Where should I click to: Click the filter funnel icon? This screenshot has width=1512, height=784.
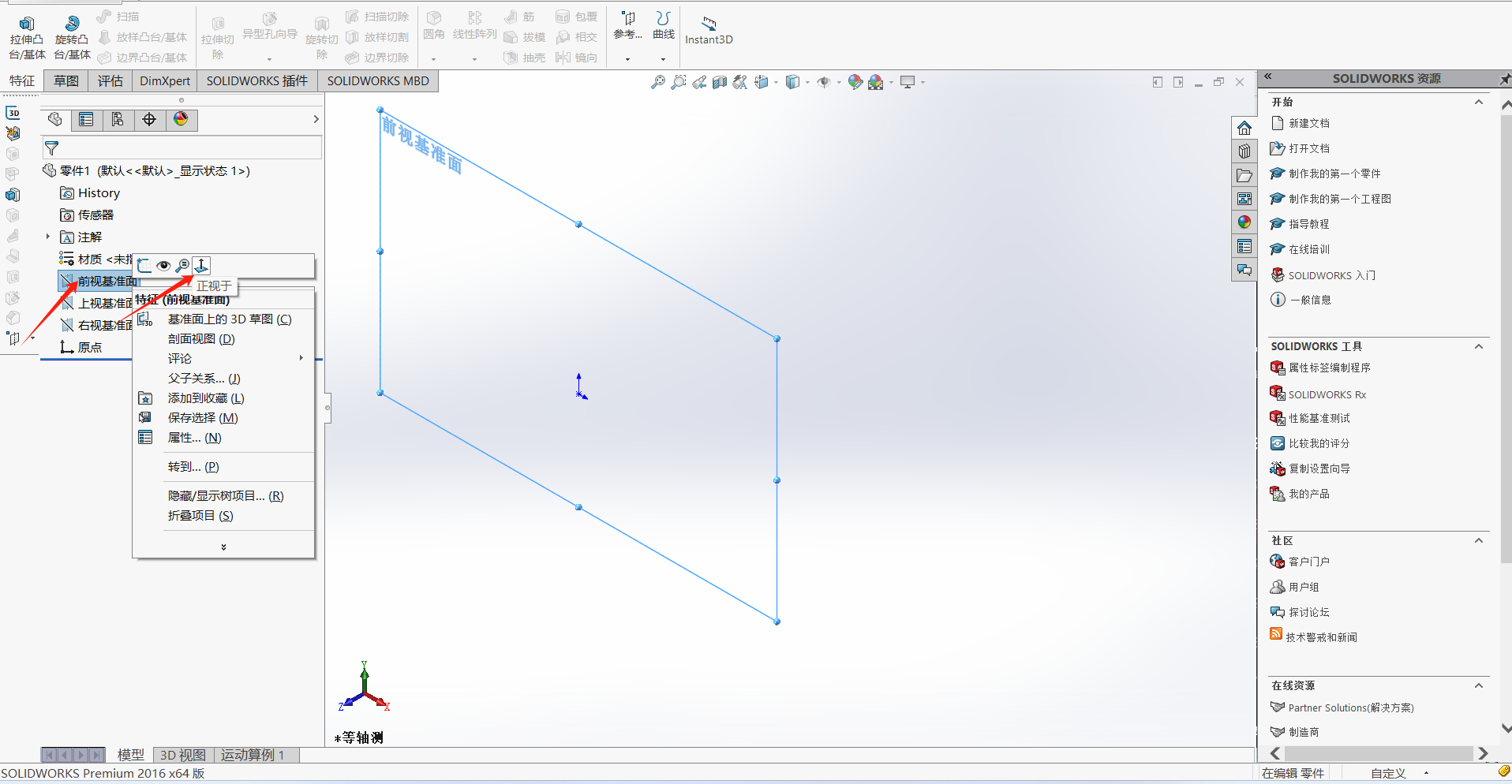(52, 148)
